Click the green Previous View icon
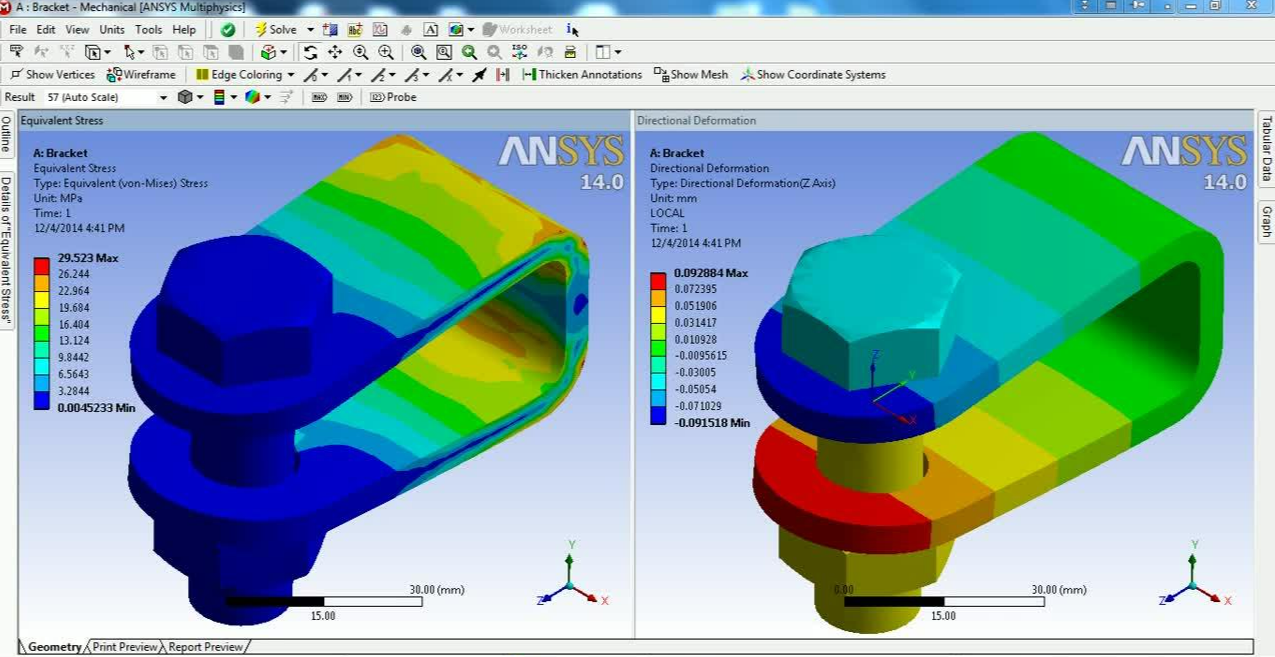The image size is (1275, 657). click(469, 52)
